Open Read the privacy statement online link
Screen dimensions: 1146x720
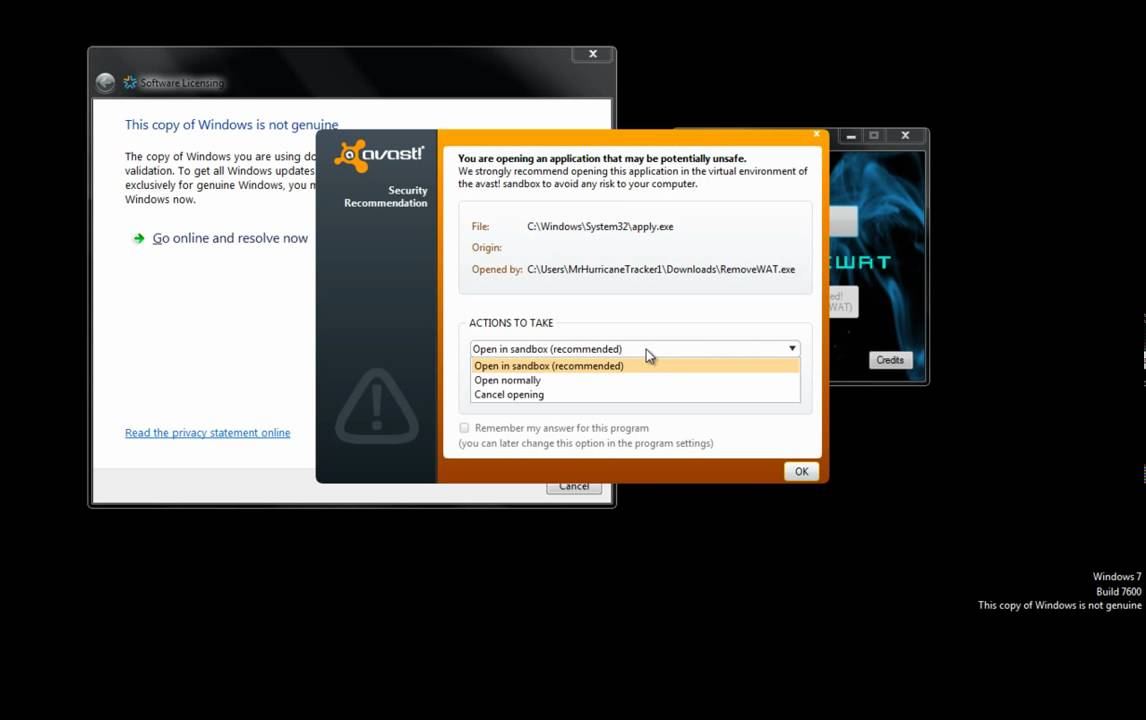(208, 433)
